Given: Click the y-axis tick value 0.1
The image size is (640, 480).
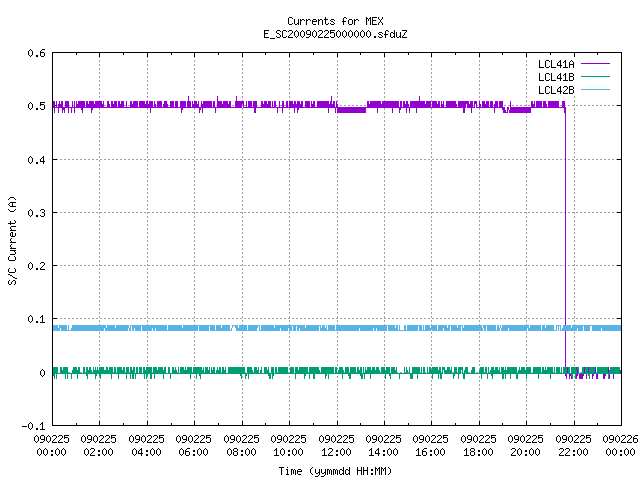Looking at the screenshot, I should [36, 319].
